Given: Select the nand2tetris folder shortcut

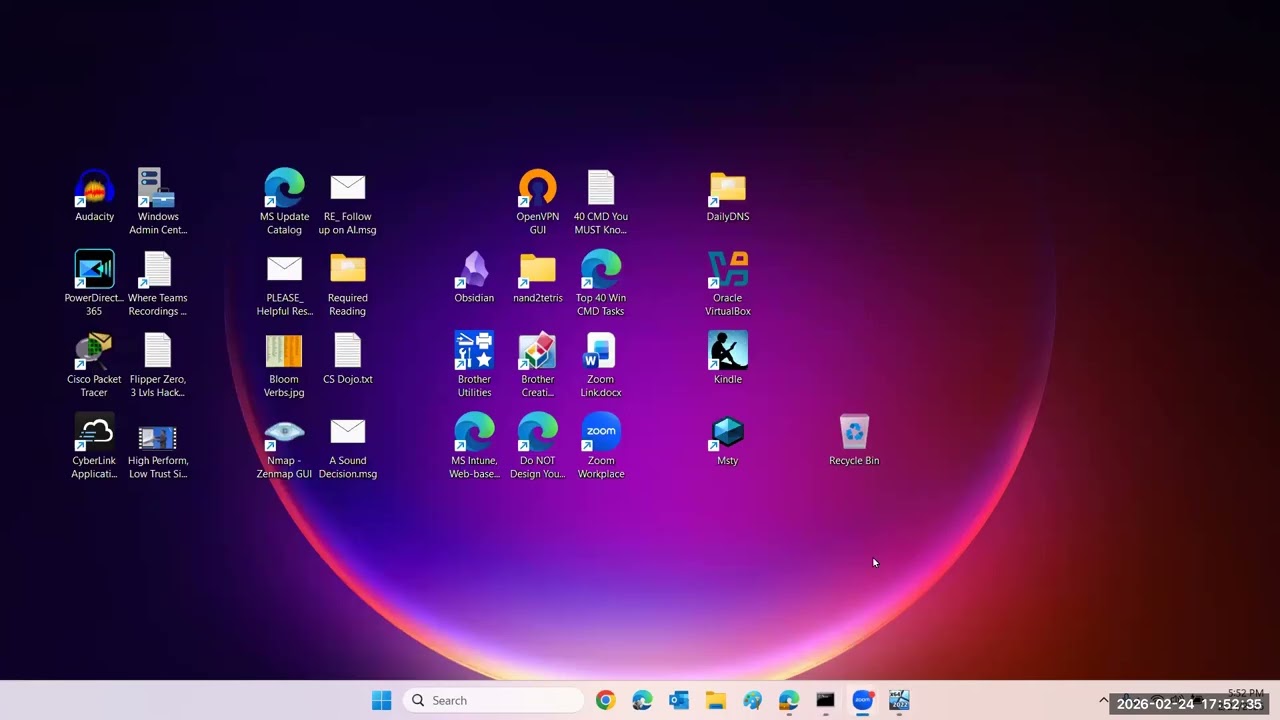Looking at the screenshot, I should coord(538,277).
